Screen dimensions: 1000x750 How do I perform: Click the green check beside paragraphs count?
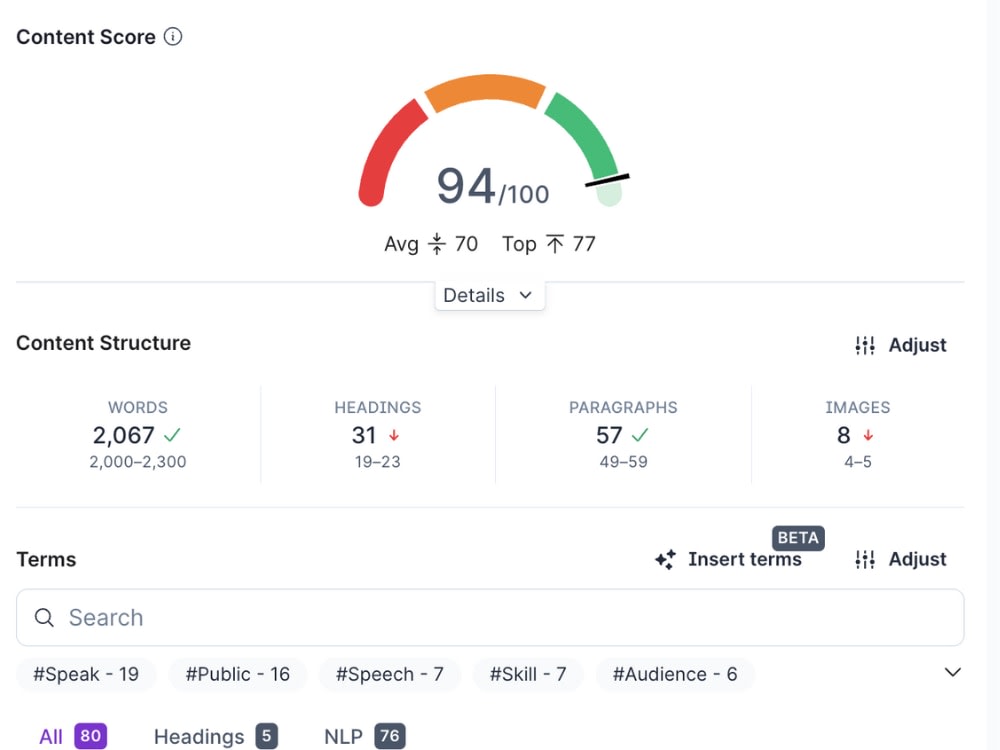pos(640,435)
